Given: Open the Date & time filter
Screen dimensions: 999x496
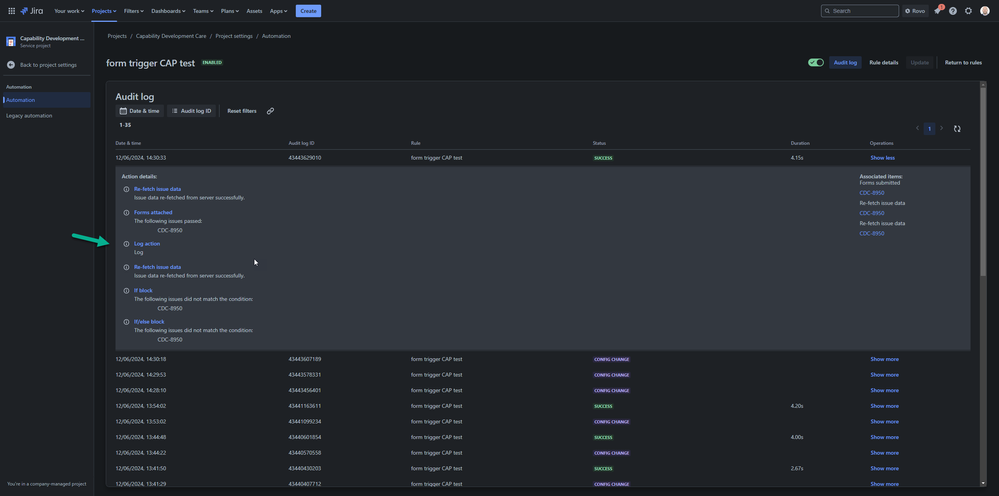Looking at the screenshot, I should point(140,111).
